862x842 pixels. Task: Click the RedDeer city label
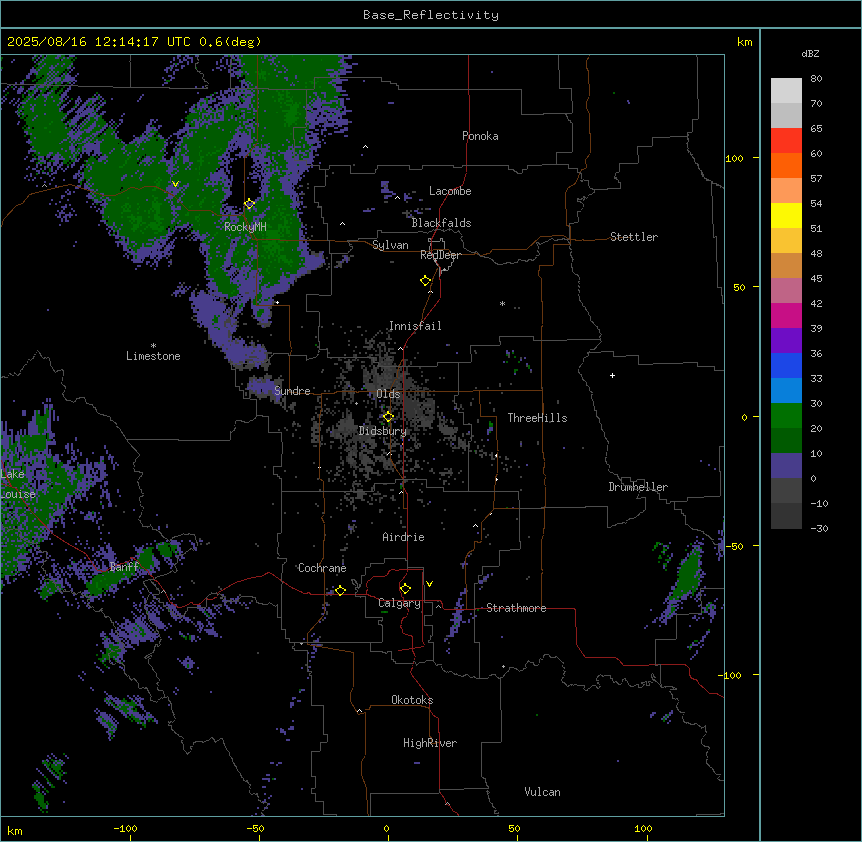[x=440, y=255]
